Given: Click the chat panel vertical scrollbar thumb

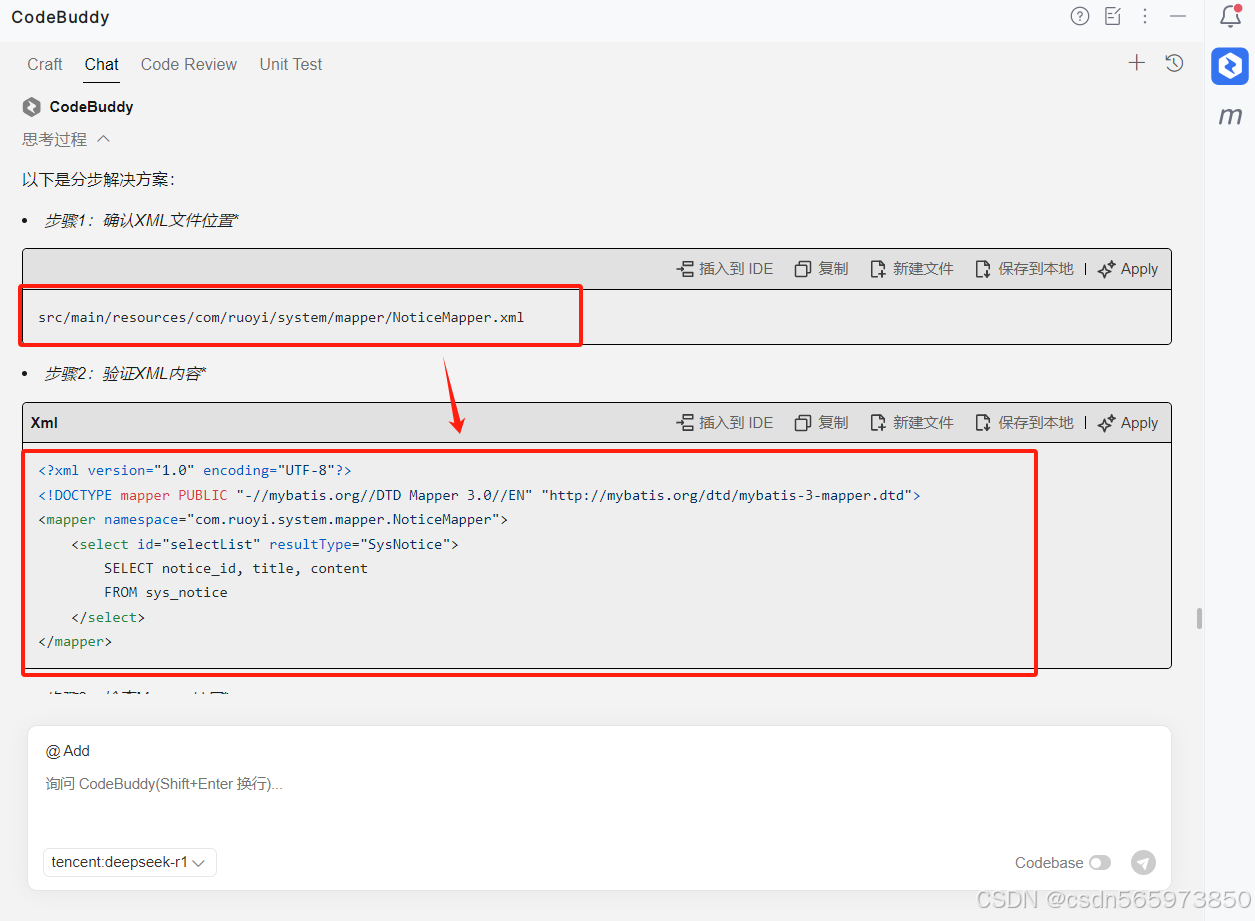Looking at the screenshot, I should tap(1199, 618).
